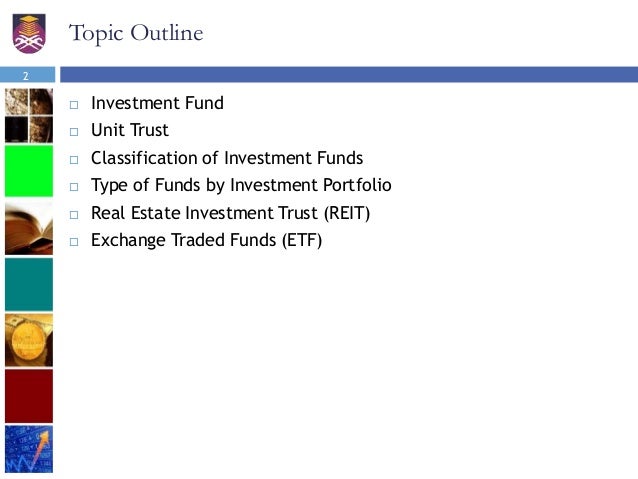Check the Investment Fund bullet box

(x=74, y=105)
